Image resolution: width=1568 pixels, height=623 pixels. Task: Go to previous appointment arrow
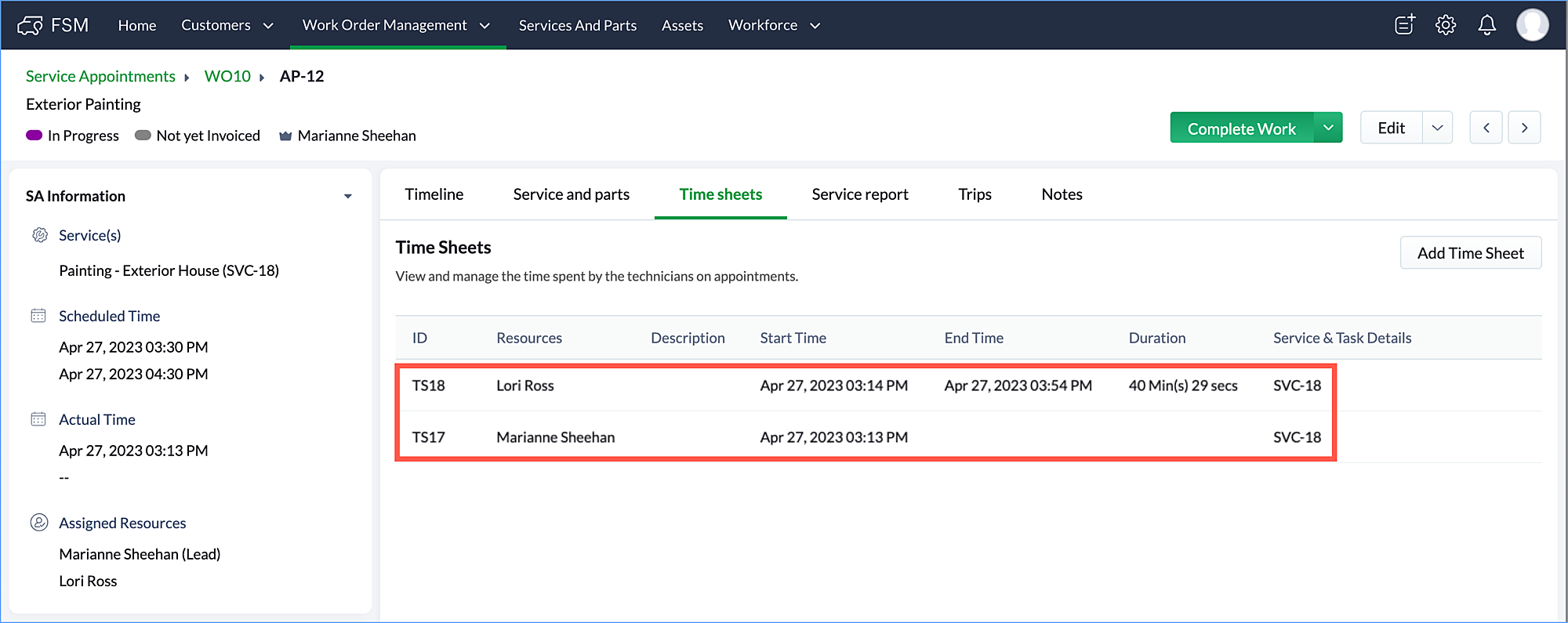click(x=1486, y=128)
